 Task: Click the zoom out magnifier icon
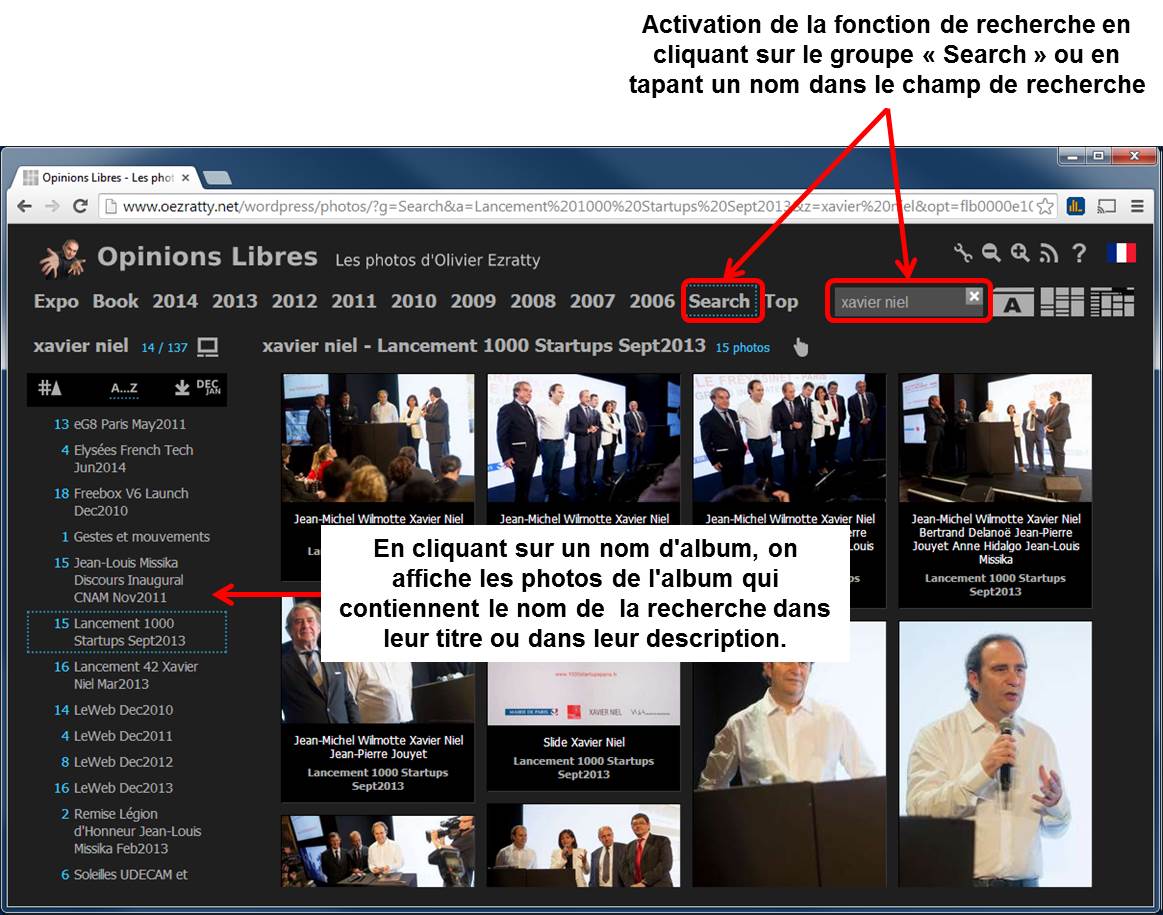click(x=991, y=253)
